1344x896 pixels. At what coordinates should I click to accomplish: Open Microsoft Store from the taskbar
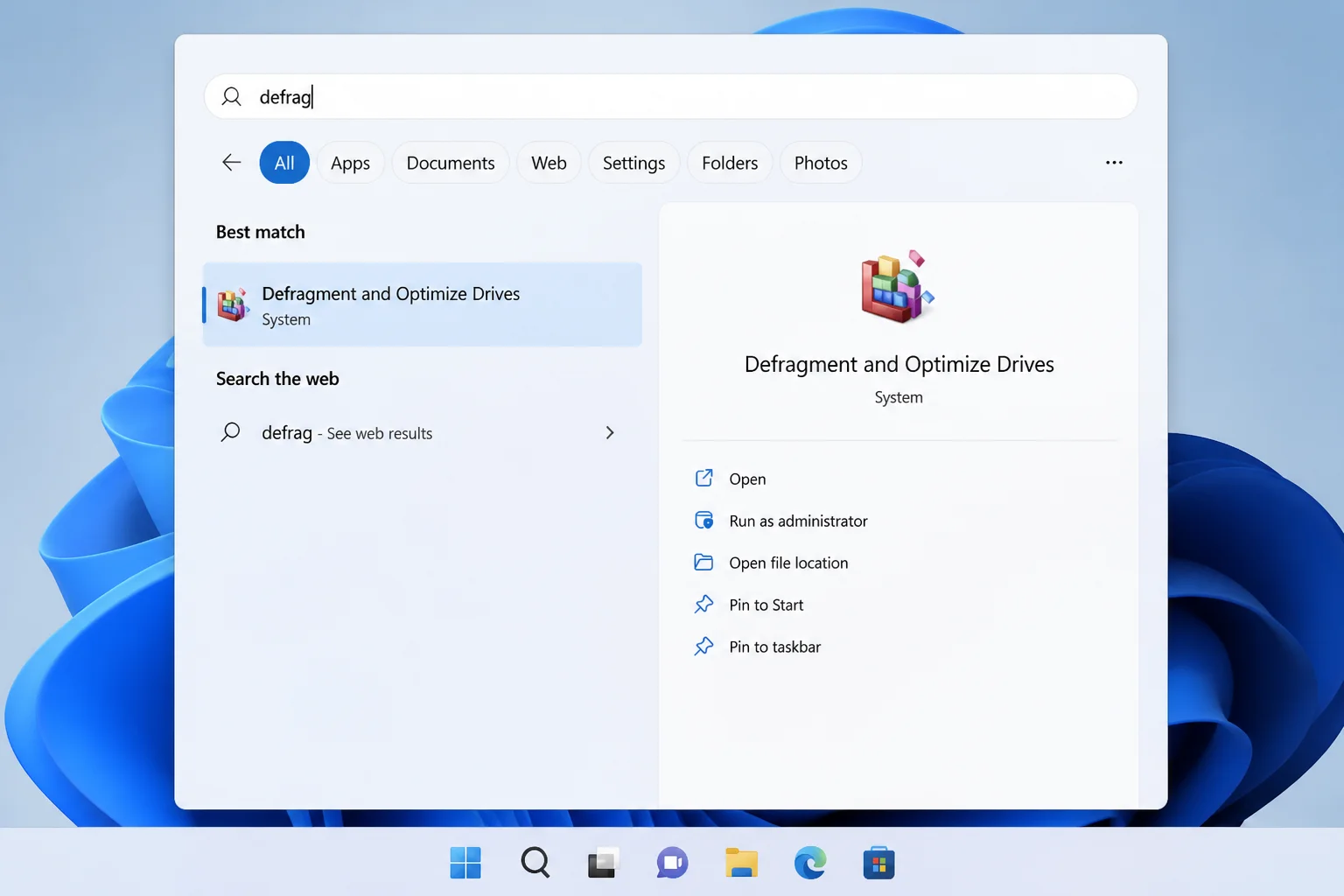point(878,863)
